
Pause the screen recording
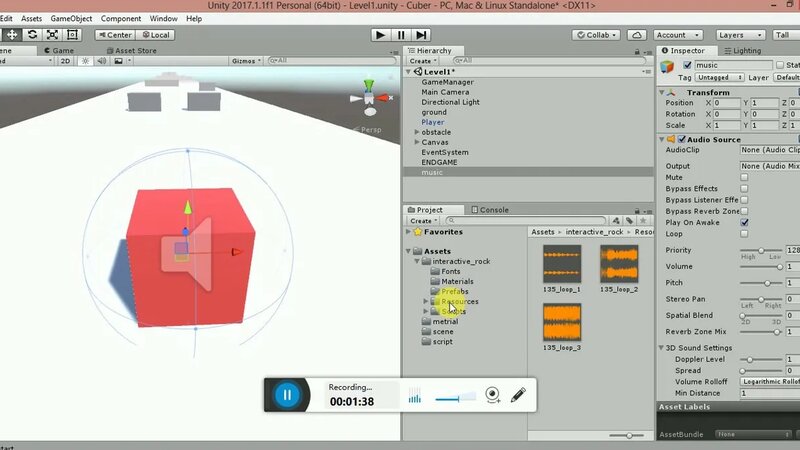(287, 395)
